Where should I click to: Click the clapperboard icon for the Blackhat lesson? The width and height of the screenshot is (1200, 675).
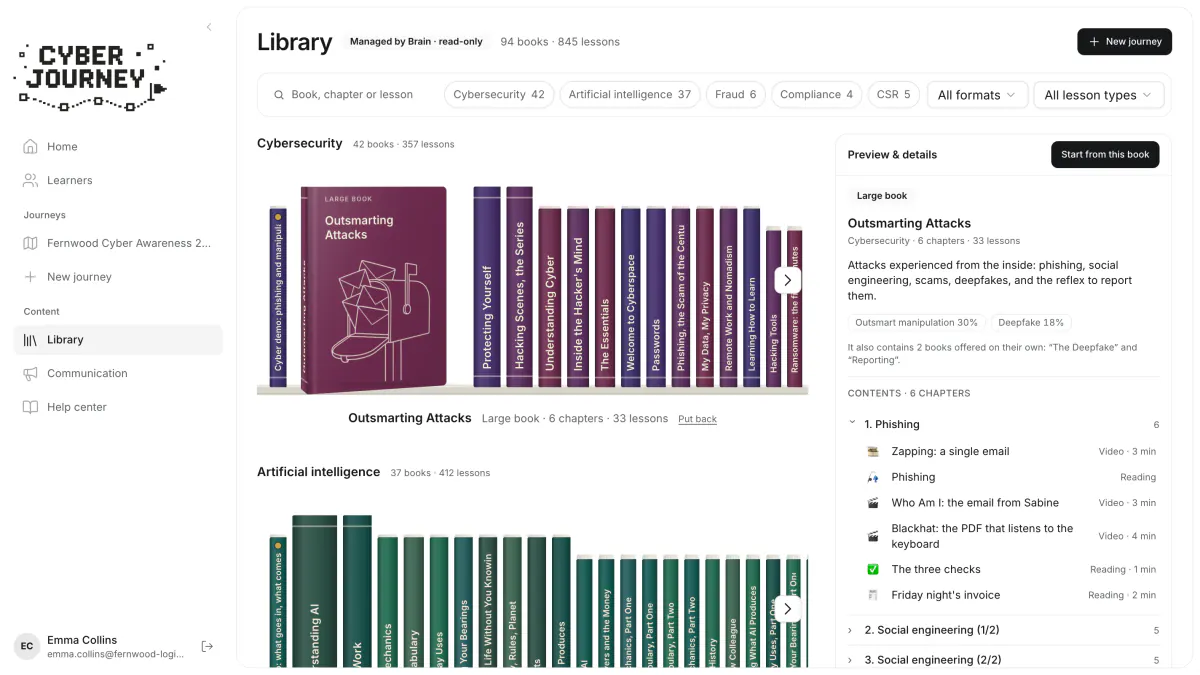873,536
